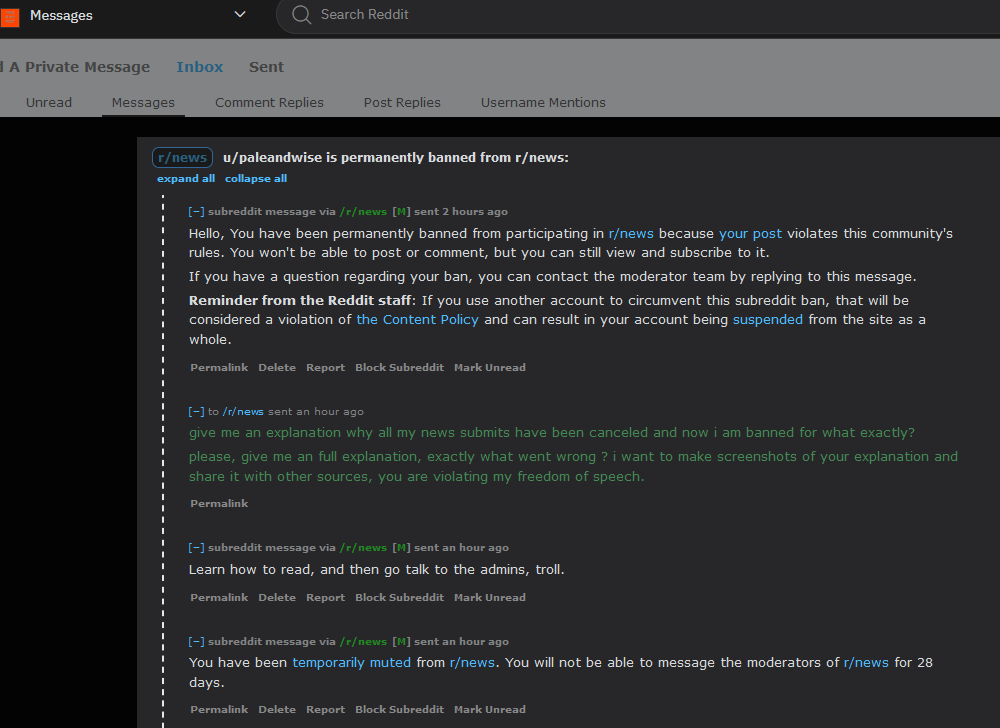This screenshot has width=1000, height=728.
Task: Open the Messages dropdown chevron
Action: 240,14
